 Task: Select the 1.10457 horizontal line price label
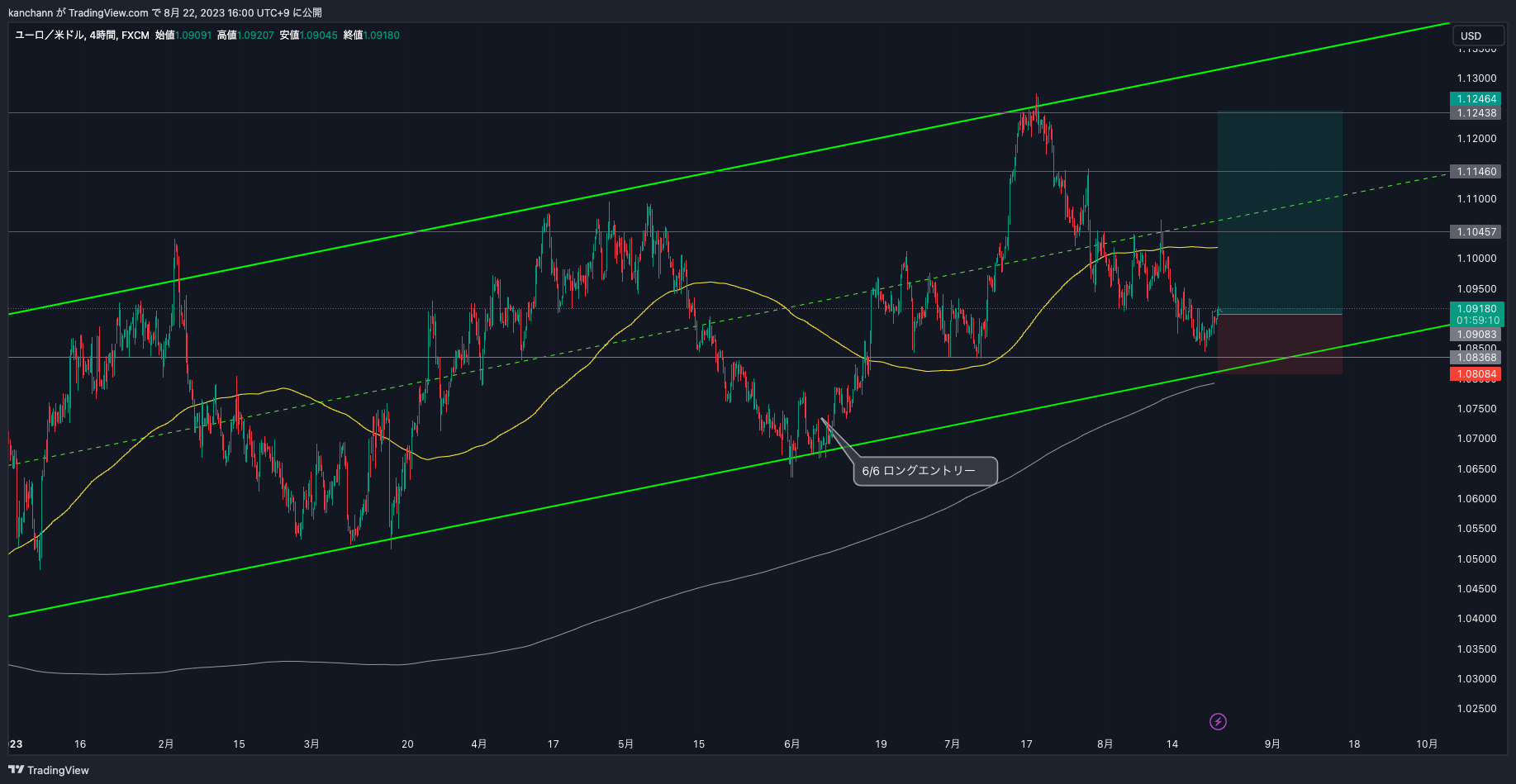(x=1476, y=232)
